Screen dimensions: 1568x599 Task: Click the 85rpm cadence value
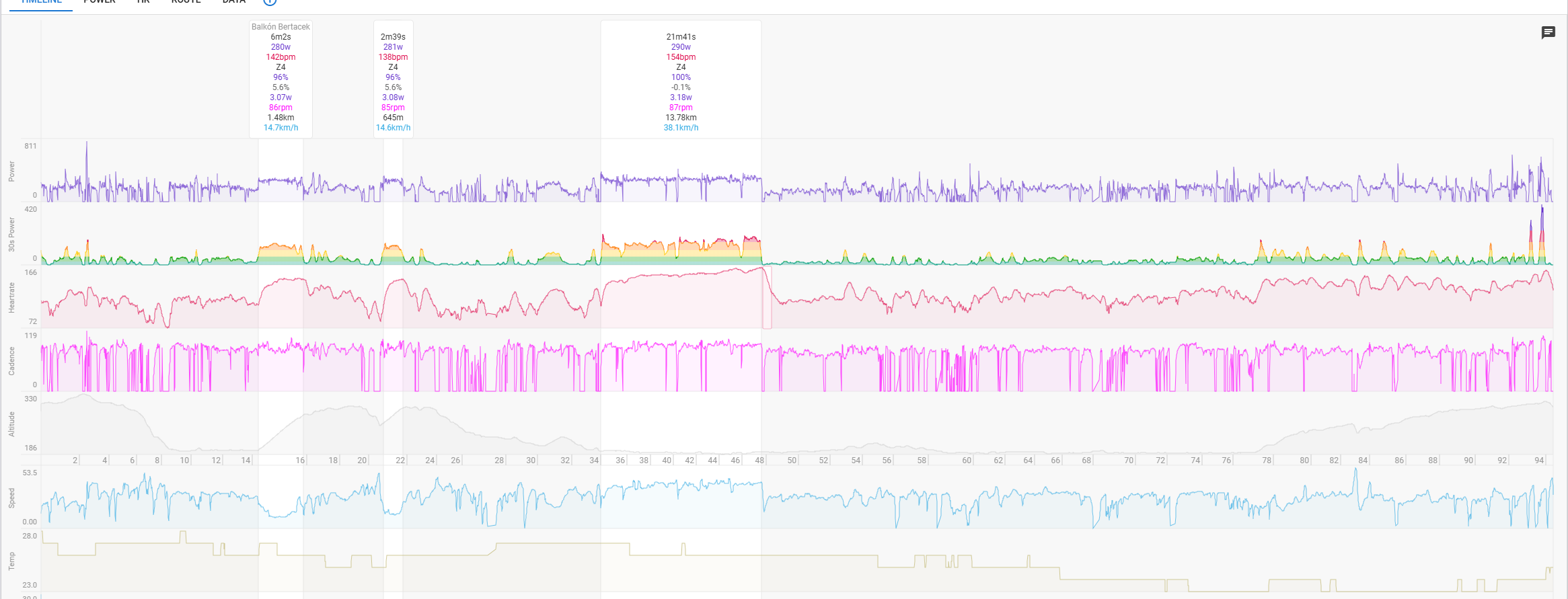click(x=393, y=108)
